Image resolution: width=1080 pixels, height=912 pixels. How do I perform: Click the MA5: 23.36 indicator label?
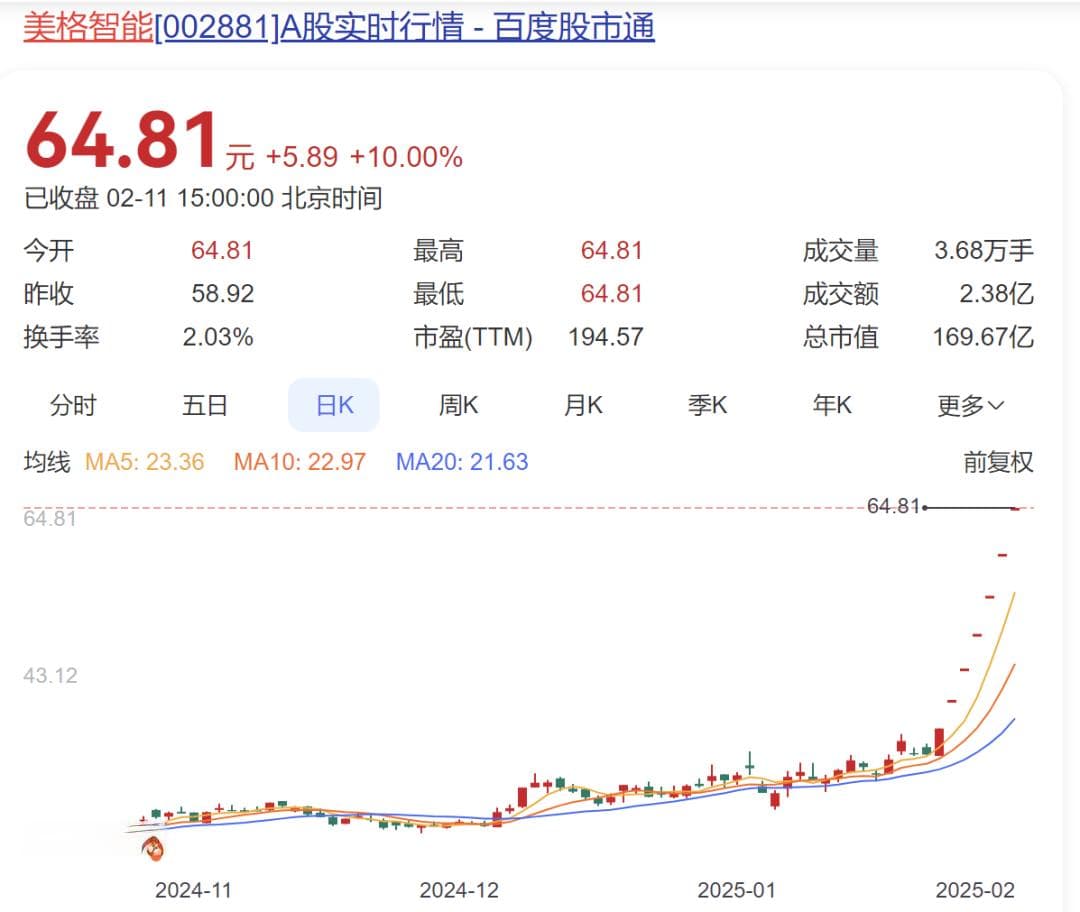point(145,462)
